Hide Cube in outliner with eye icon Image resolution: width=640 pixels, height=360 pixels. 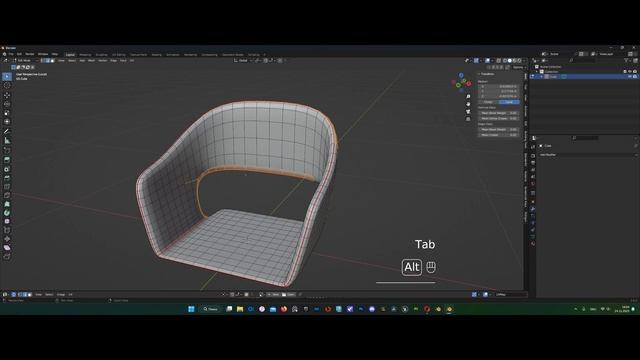click(630, 76)
